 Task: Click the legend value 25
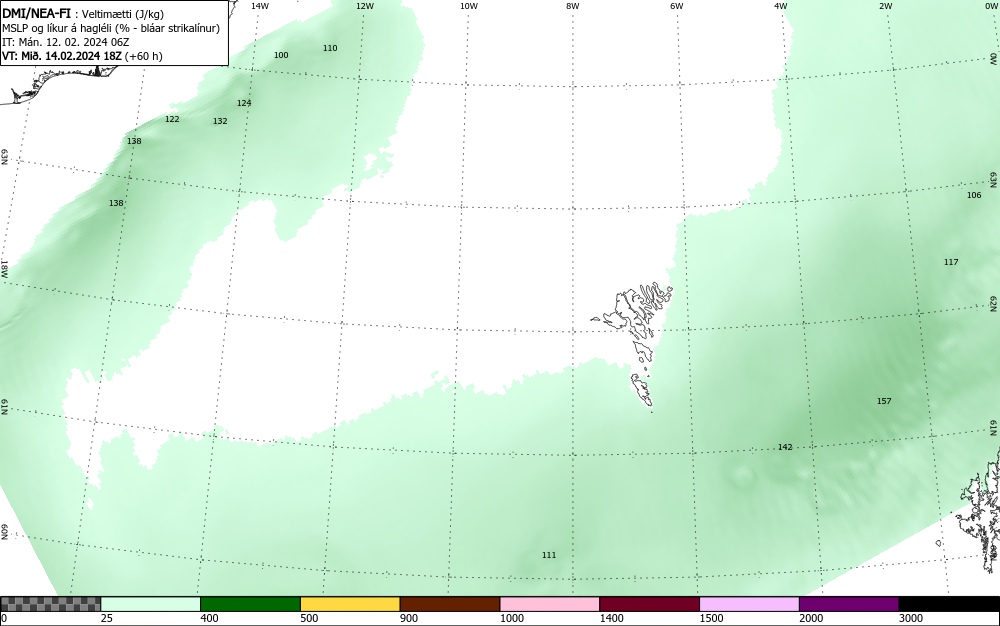coord(107,618)
